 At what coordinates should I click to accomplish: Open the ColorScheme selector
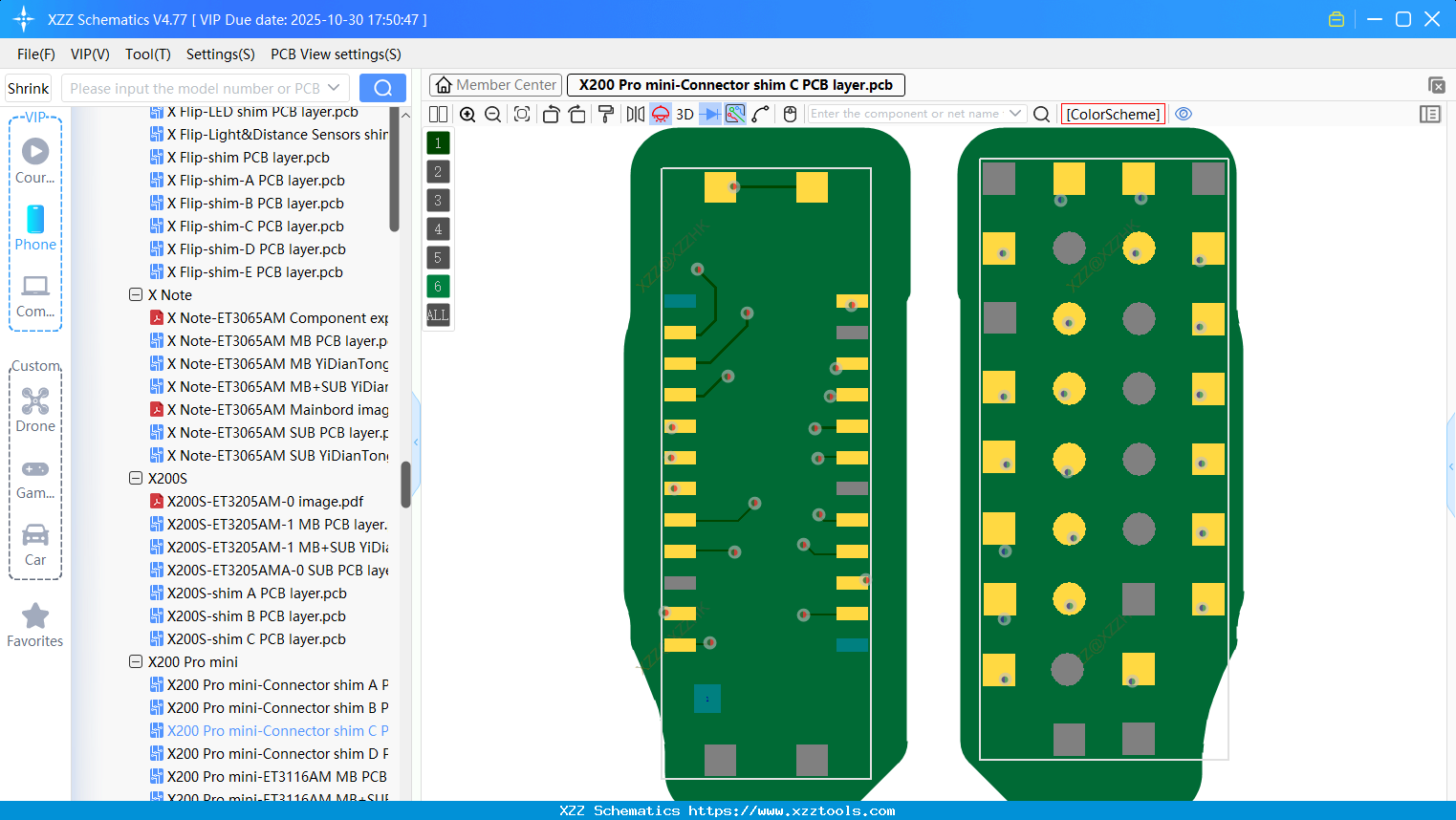tap(1113, 114)
